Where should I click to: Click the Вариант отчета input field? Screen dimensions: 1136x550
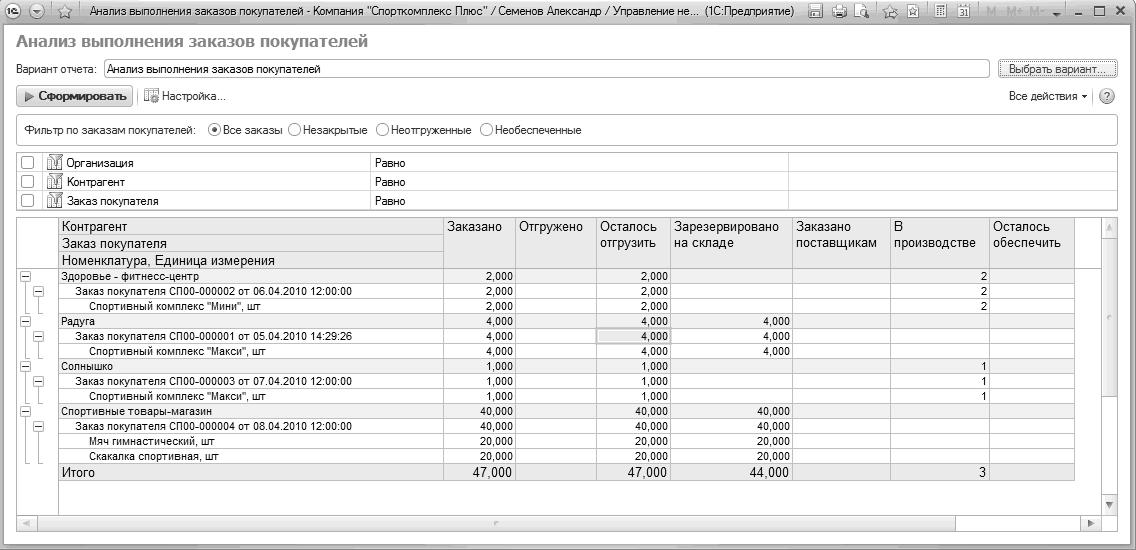(x=546, y=69)
